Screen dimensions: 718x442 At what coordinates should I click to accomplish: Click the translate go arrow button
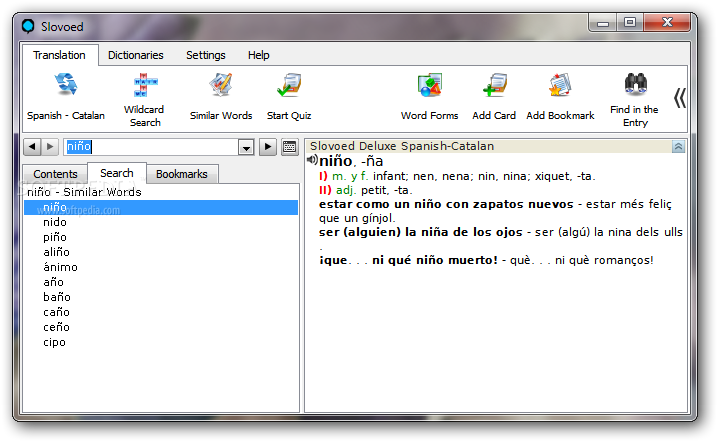[x=268, y=147]
